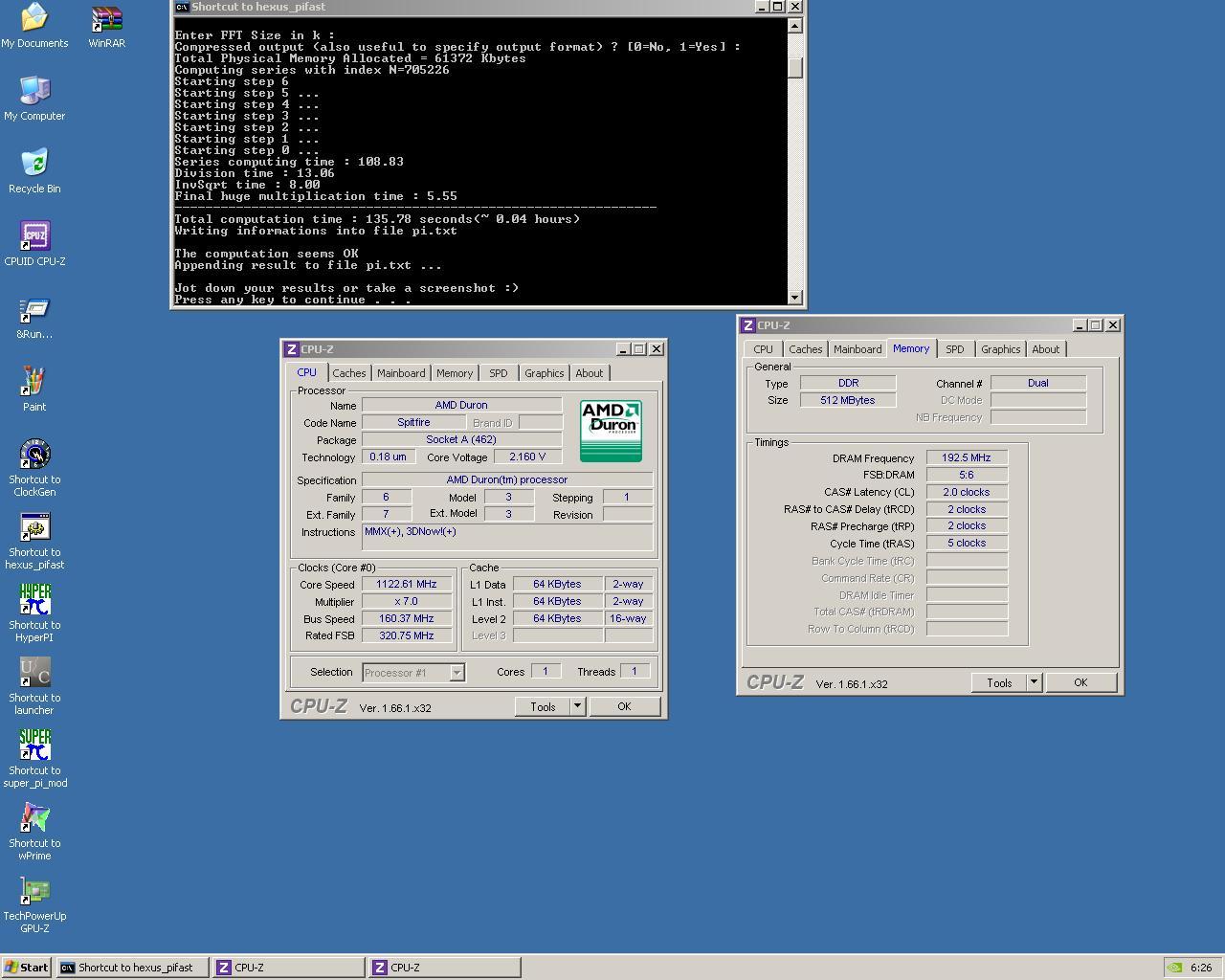Activate first CPU-Z taskbar button
The width and height of the screenshot is (1225, 980).
pos(288,968)
